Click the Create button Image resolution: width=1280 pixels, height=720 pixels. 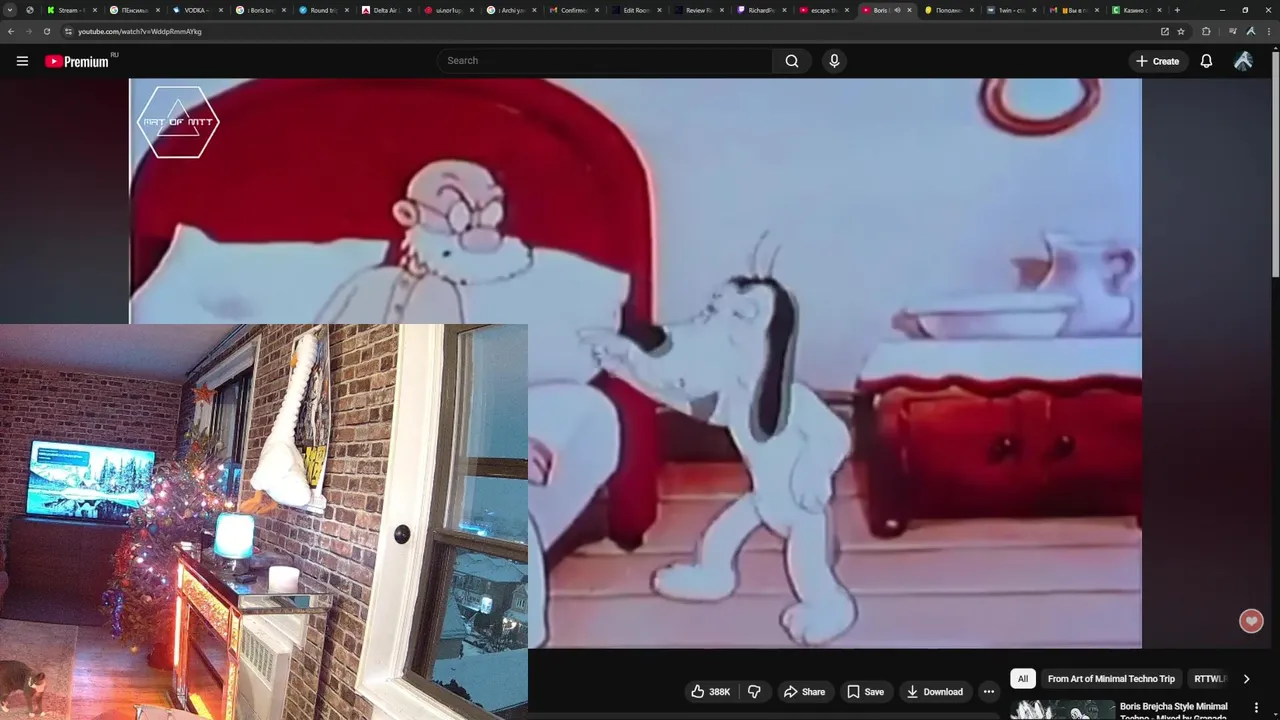click(x=1157, y=61)
